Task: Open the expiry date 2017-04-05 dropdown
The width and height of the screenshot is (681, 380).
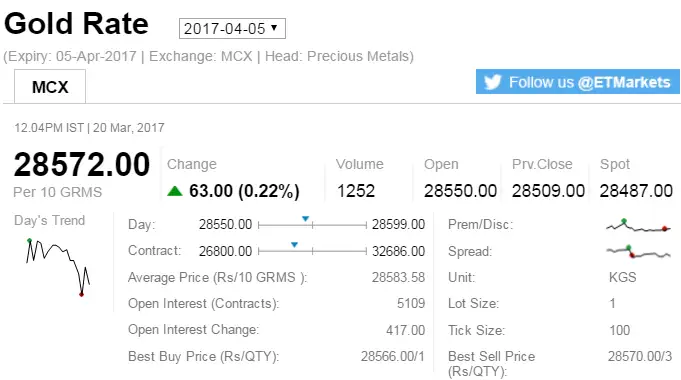Action: coord(232,29)
